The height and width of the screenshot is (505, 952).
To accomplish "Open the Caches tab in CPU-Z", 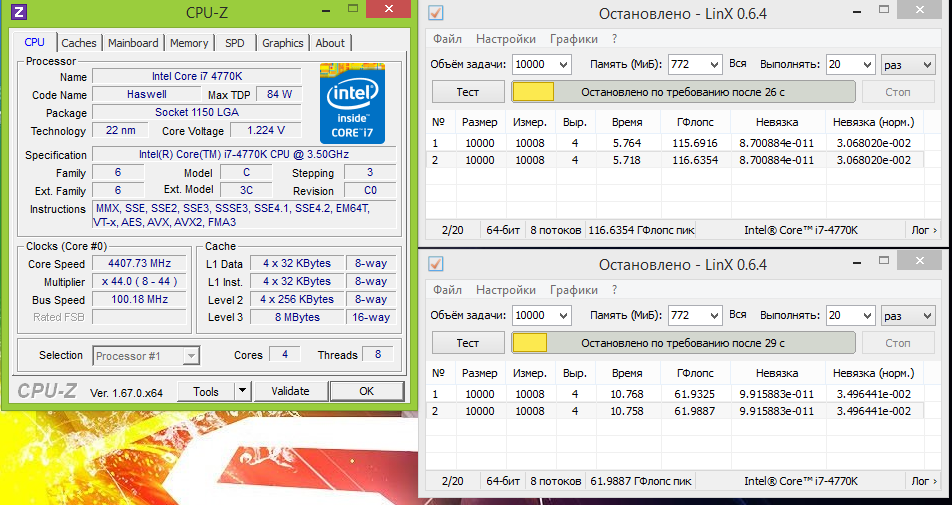I will click(78, 43).
